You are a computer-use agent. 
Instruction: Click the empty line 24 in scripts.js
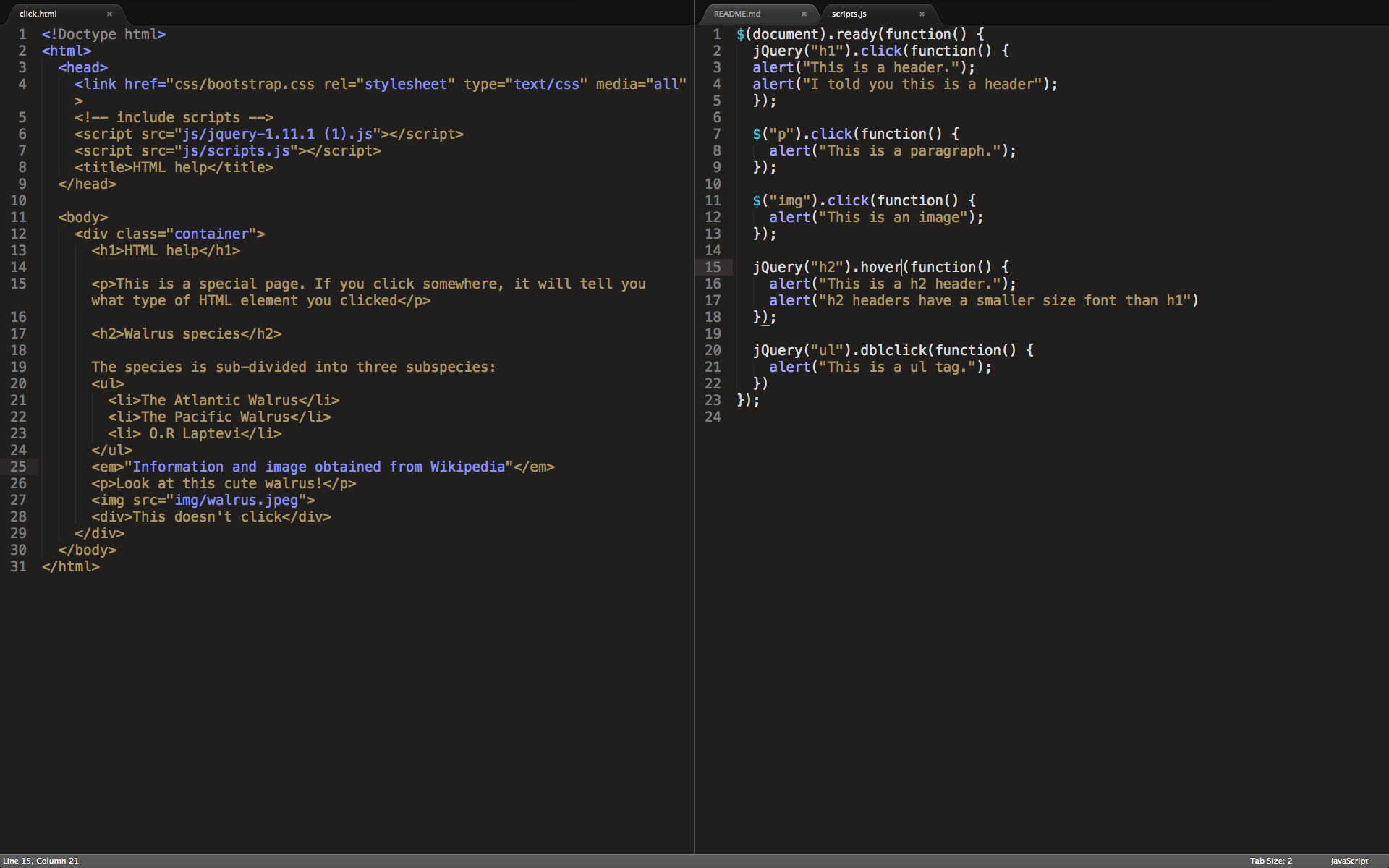868,417
